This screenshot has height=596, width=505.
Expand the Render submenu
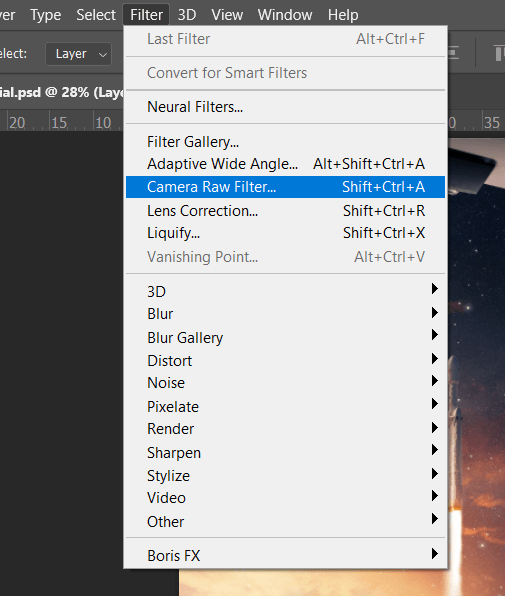point(285,429)
